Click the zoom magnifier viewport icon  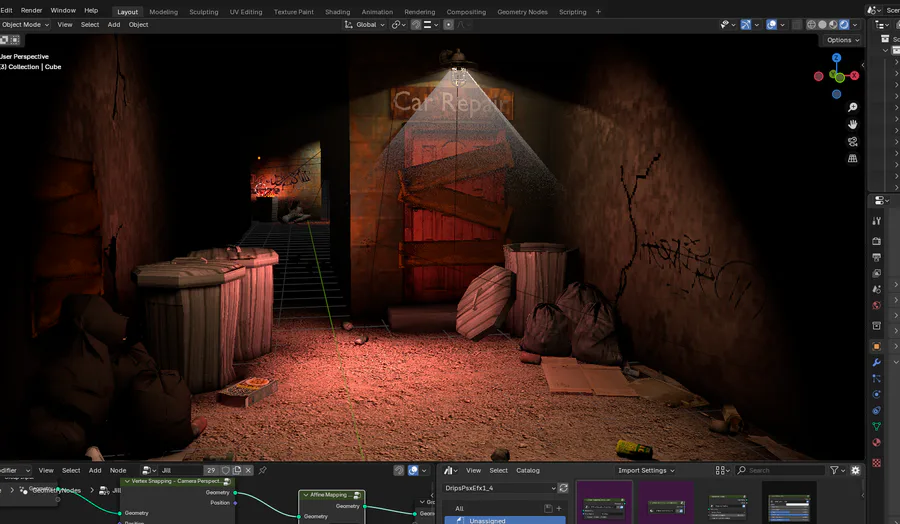852,107
